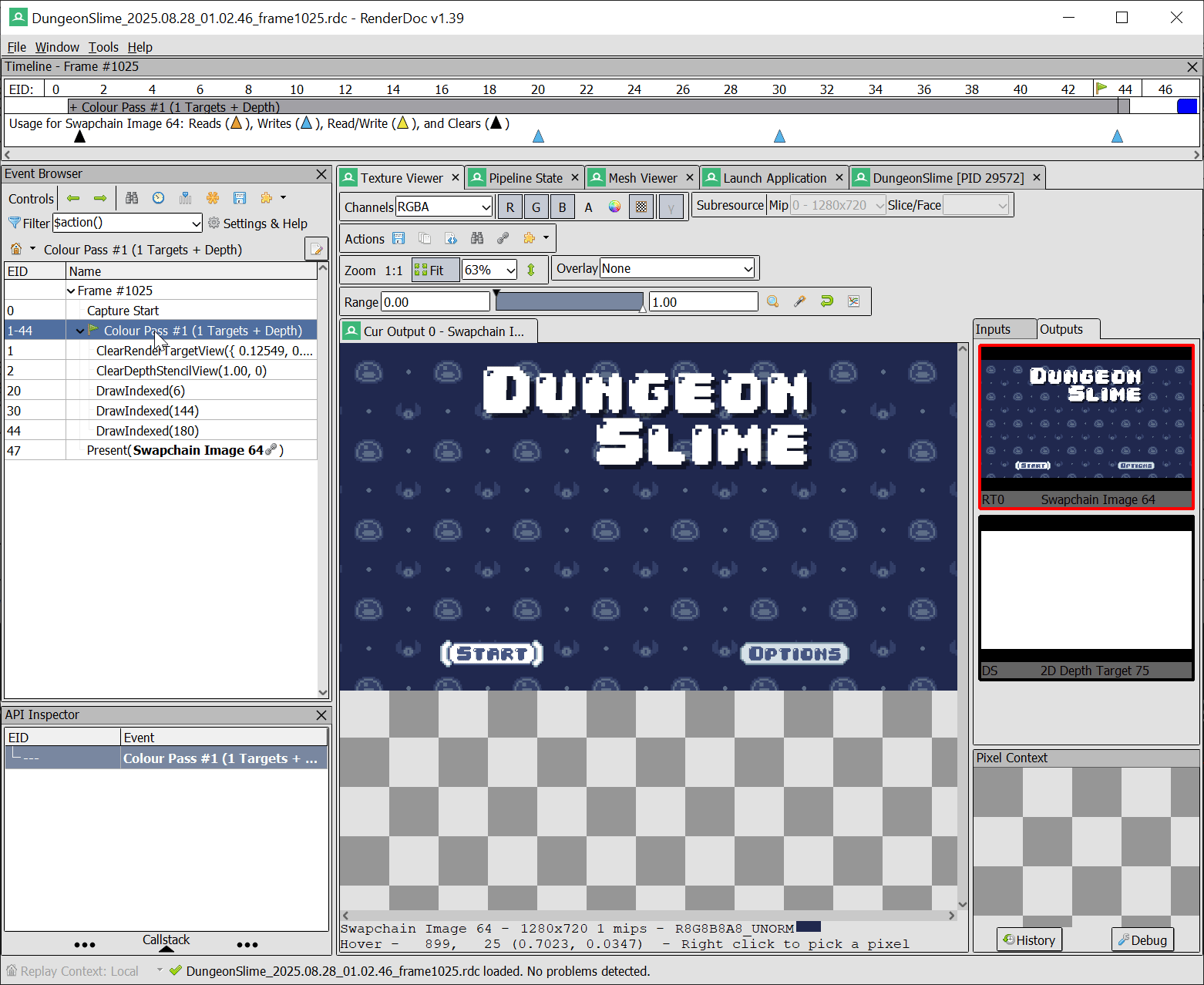Toggle gamma correction with the γ button

coord(670,207)
